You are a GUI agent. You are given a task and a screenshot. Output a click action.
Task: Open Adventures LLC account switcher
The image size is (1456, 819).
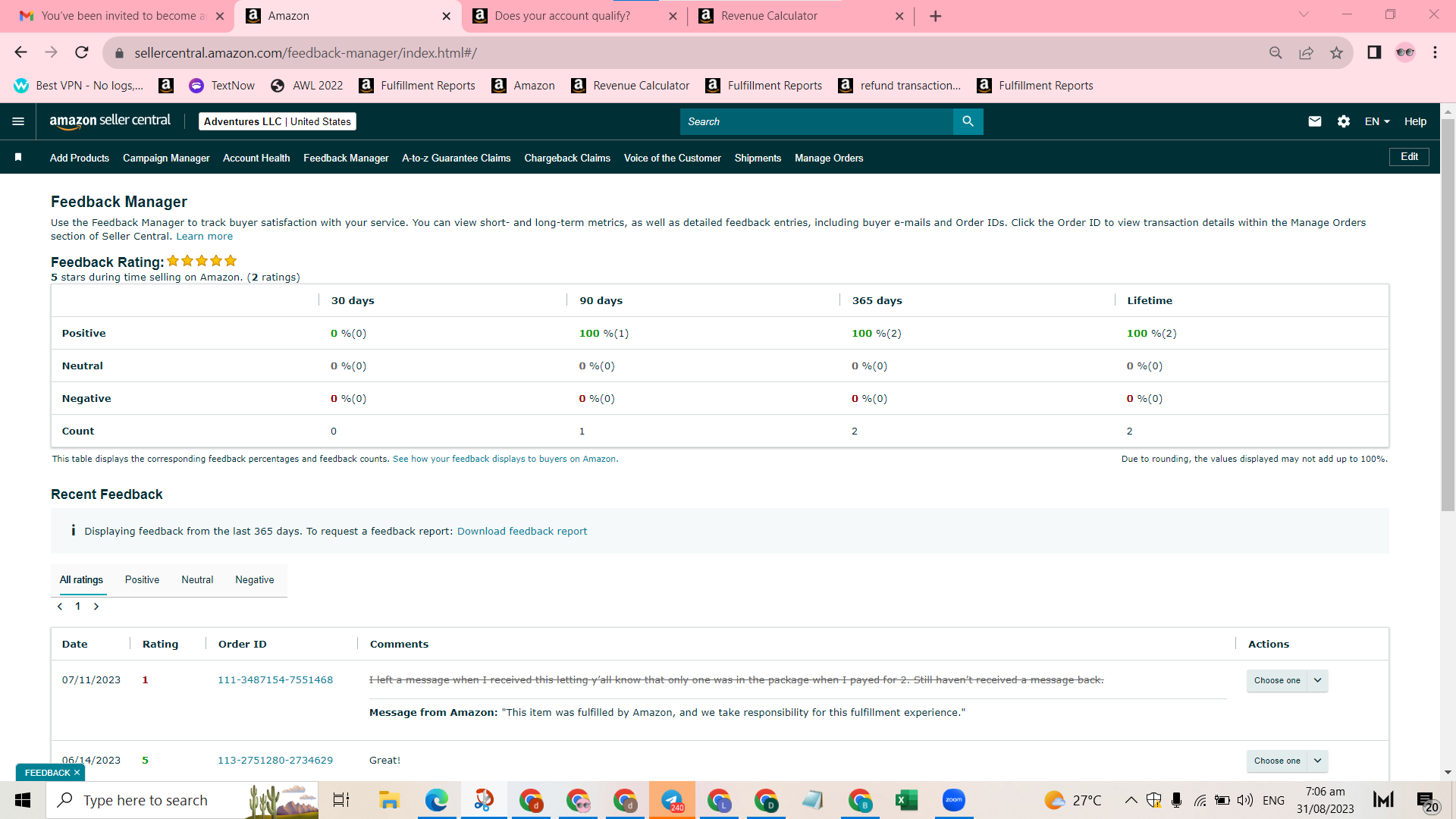(x=278, y=121)
